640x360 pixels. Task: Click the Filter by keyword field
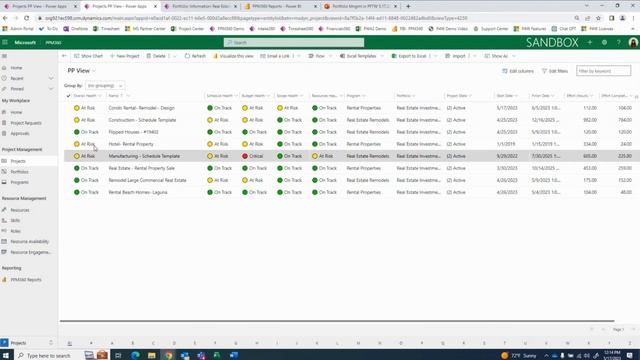pos(603,71)
